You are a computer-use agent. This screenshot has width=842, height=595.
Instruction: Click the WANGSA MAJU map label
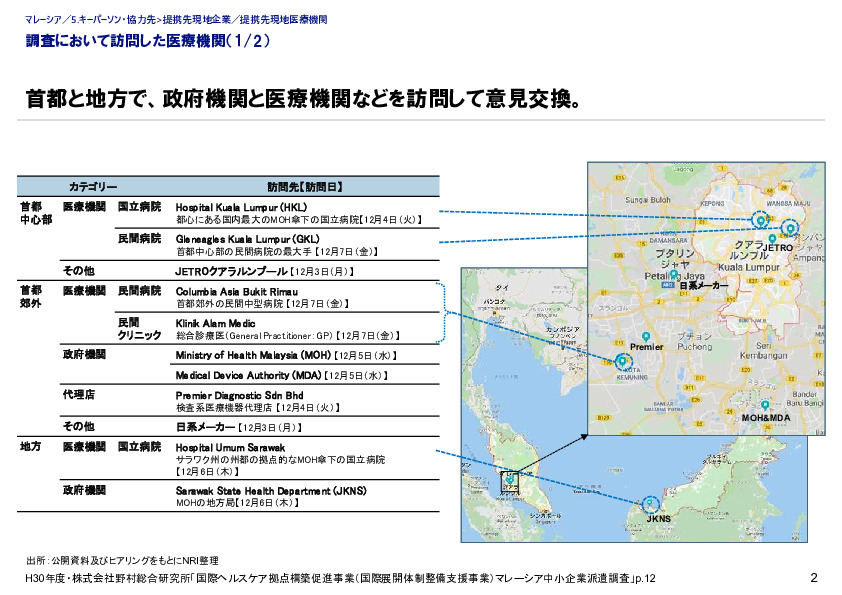pos(788,204)
